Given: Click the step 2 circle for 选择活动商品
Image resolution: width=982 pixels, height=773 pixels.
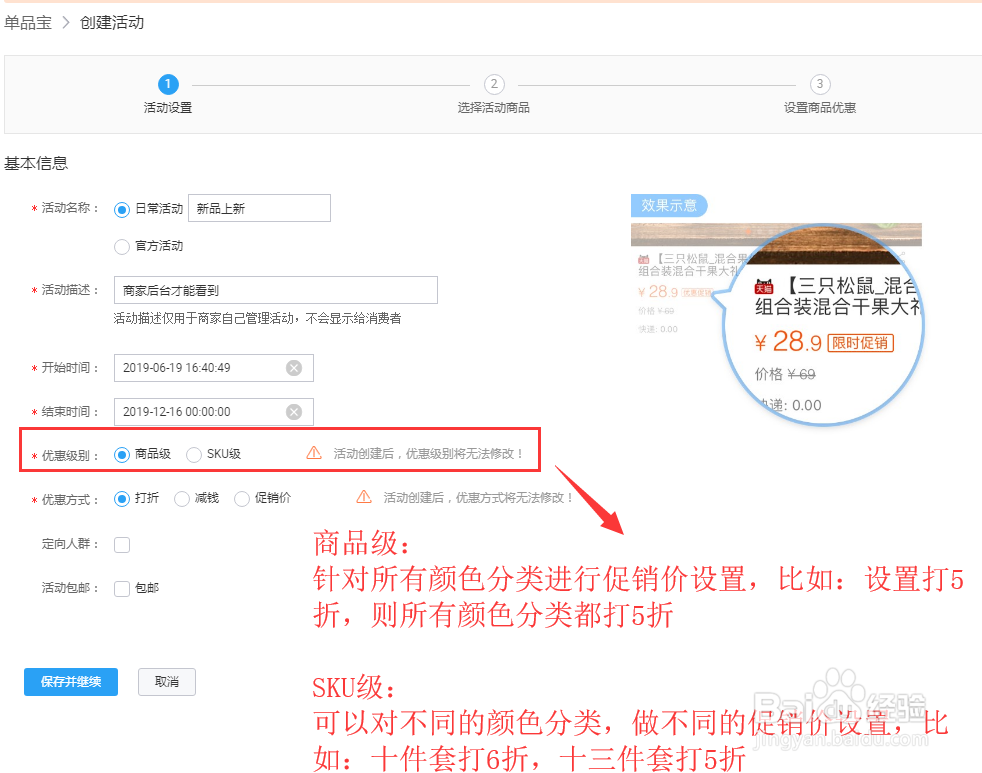Looking at the screenshot, I should (493, 85).
